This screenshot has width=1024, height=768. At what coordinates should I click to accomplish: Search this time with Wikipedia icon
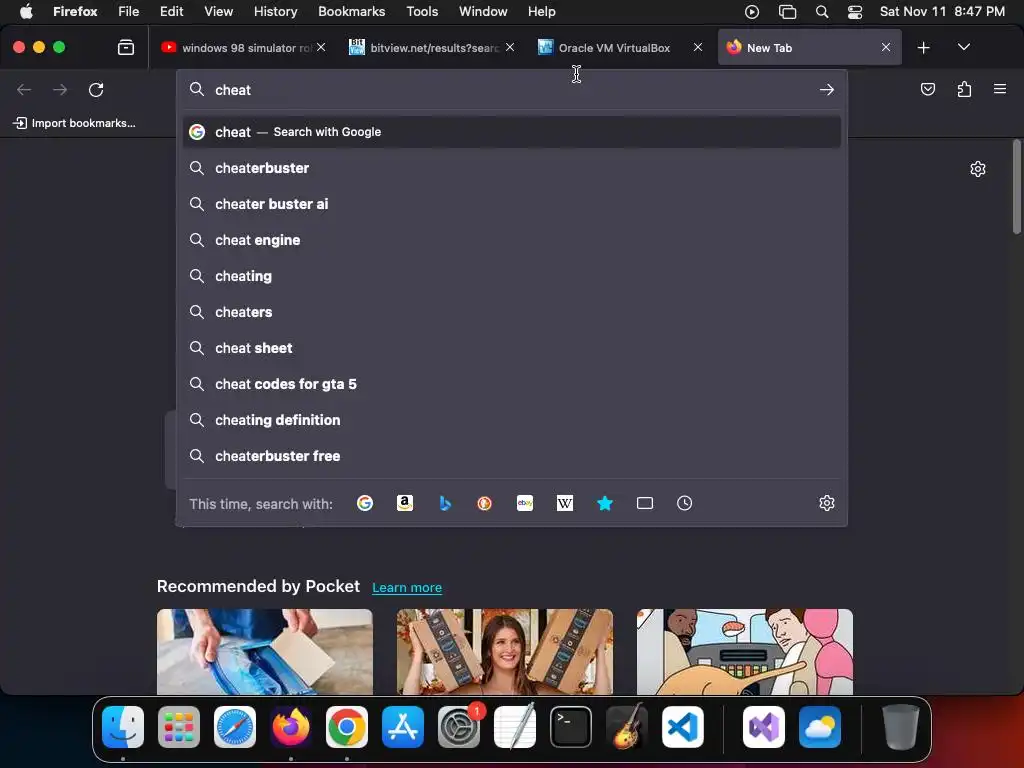(x=565, y=503)
